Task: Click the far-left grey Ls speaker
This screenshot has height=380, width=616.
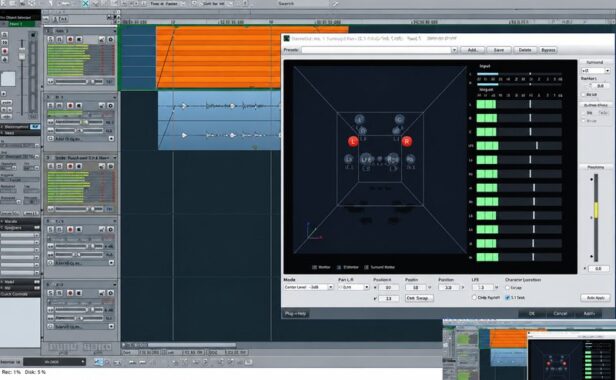Action: [x=348, y=159]
